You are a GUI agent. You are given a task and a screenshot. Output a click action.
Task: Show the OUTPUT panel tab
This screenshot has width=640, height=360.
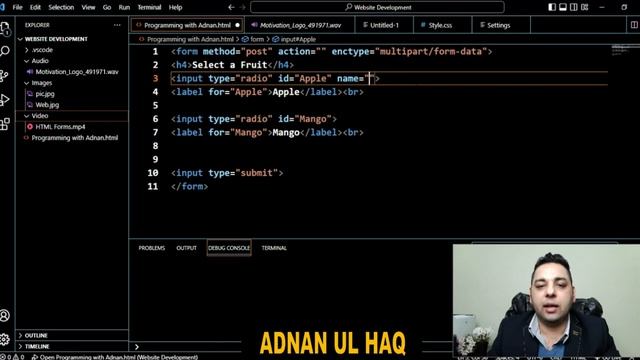[187, 248]
